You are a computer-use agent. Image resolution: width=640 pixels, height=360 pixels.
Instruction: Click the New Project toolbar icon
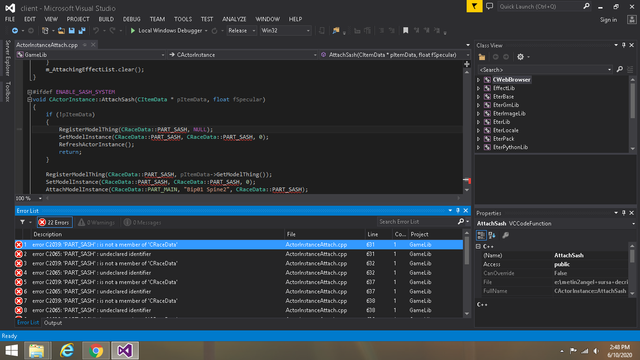coord(45,31)
